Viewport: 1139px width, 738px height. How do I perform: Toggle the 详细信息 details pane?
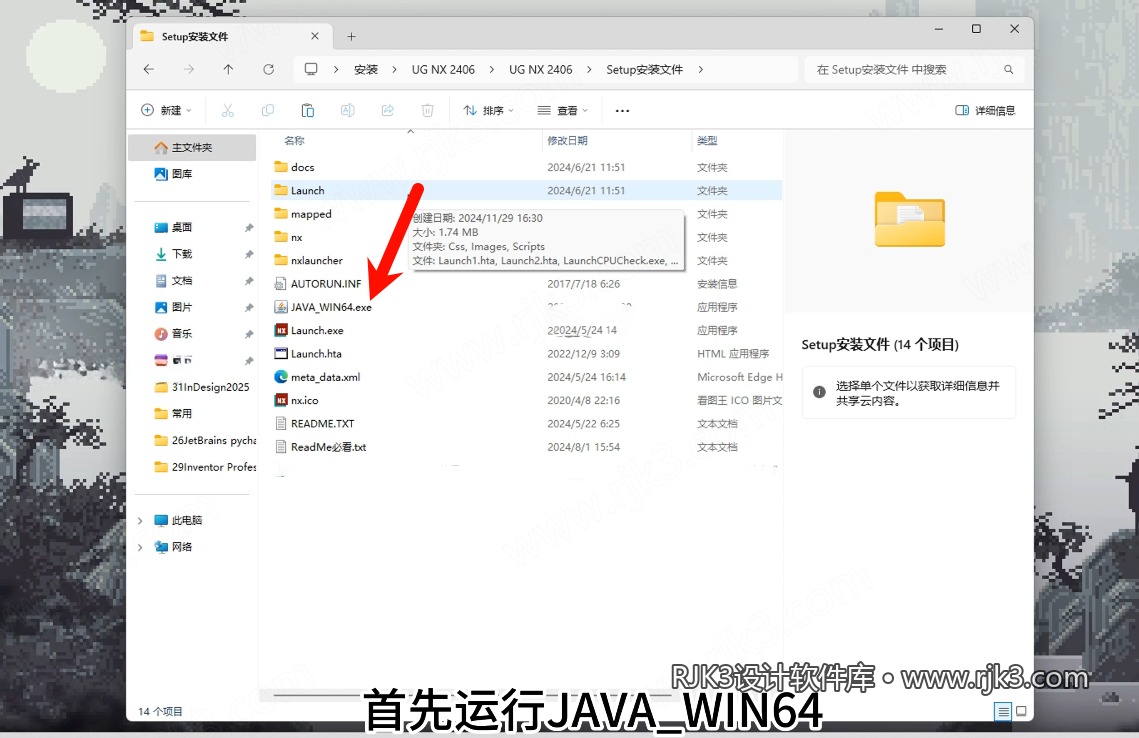tap(985, 110)
